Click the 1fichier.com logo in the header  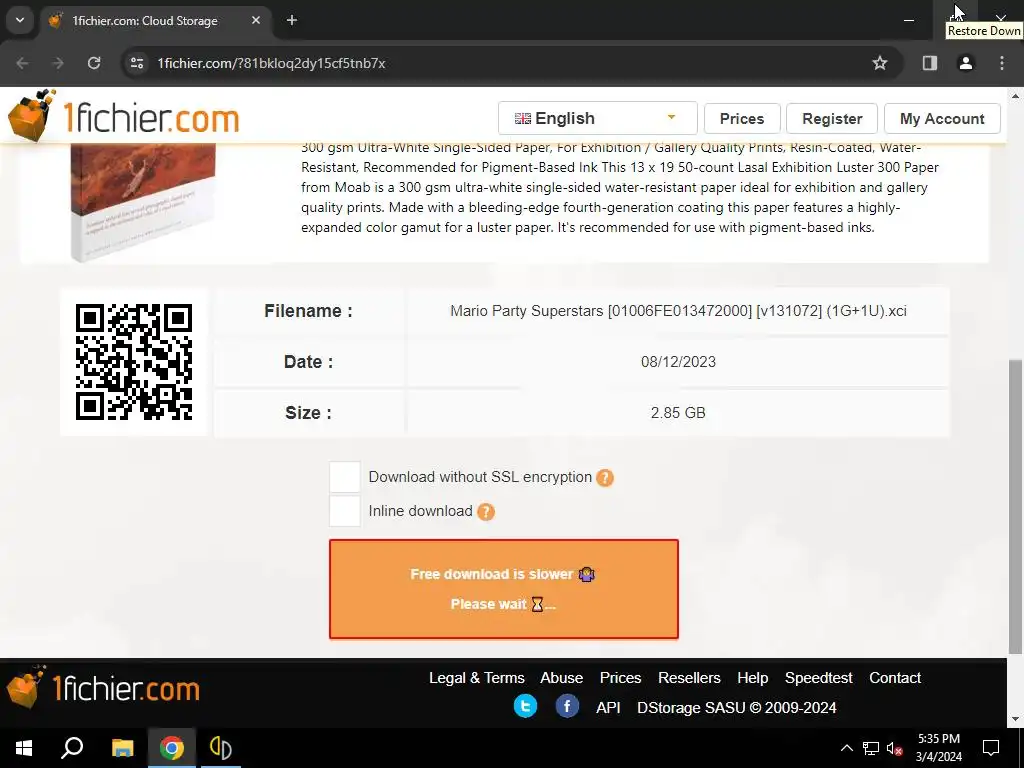pyautogui.click(x=123, y=116)
